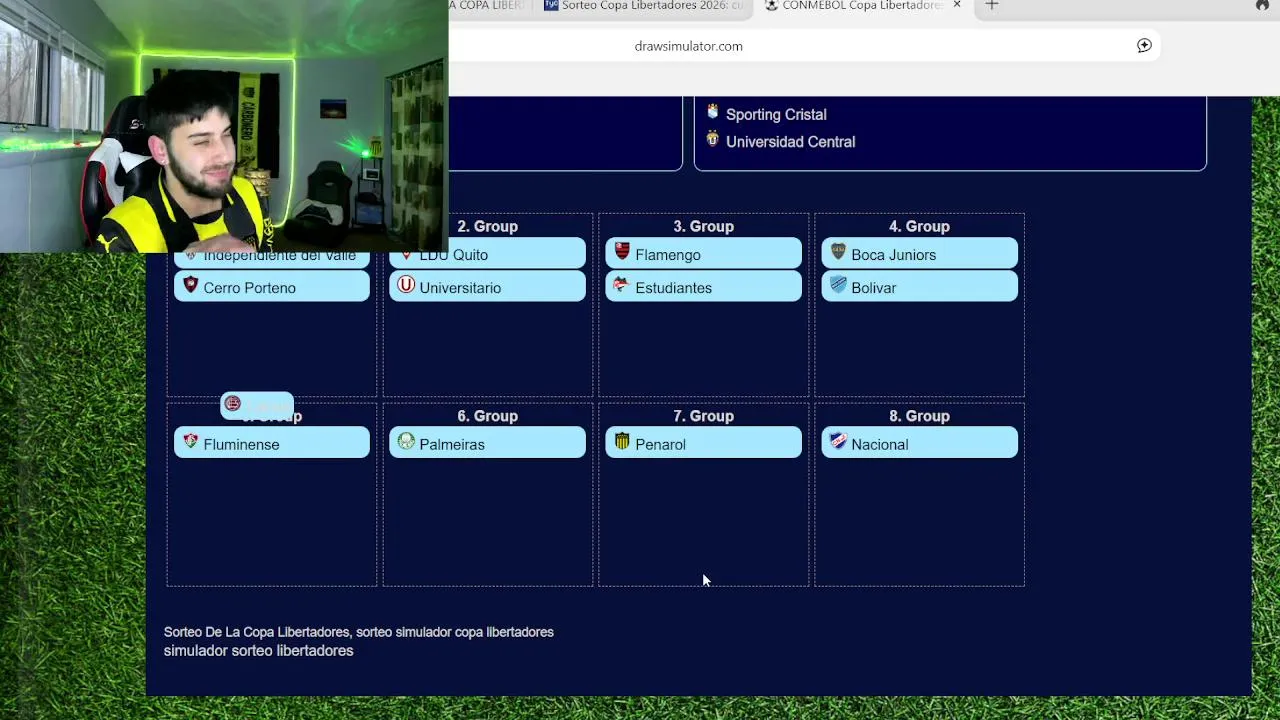
Task: Click the Nacional club crest
Action: pyautogui.click(x=838, y=441)
